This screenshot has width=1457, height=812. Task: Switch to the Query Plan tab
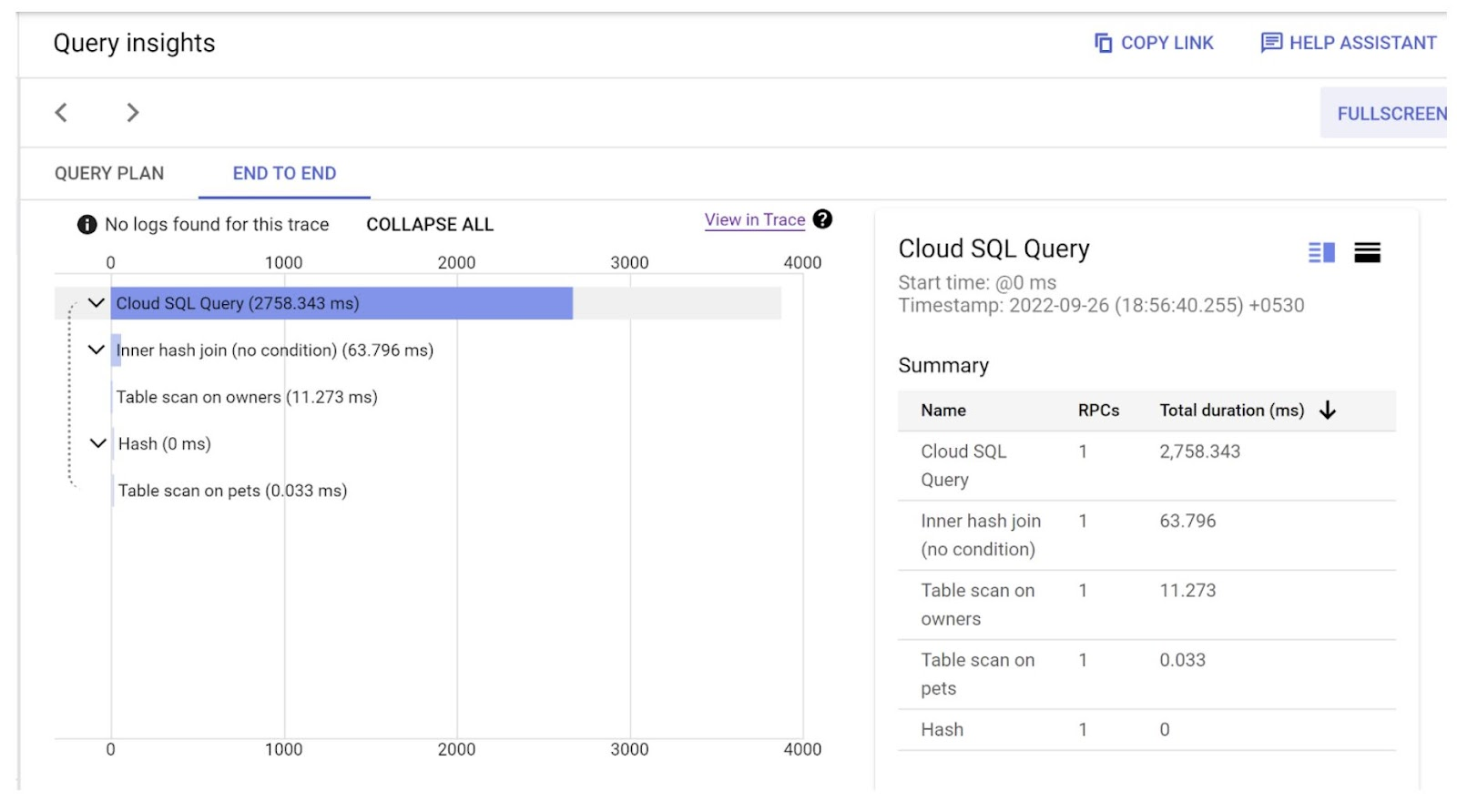point(109,174)
